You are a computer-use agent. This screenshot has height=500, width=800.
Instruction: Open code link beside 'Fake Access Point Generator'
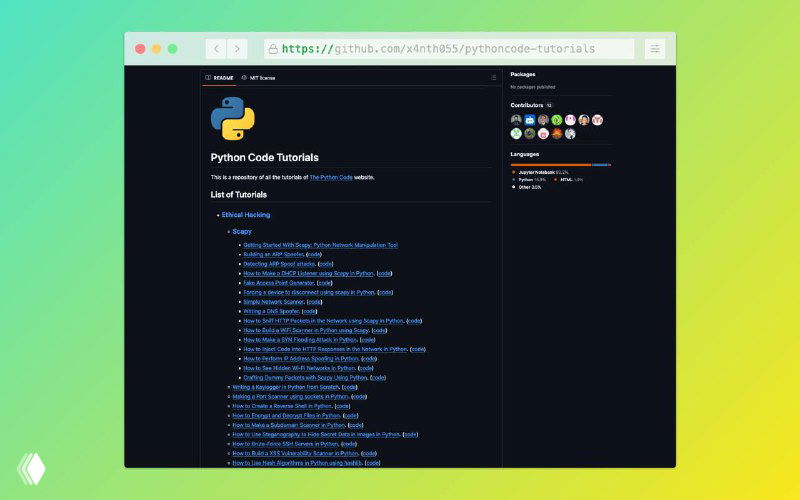324,283
